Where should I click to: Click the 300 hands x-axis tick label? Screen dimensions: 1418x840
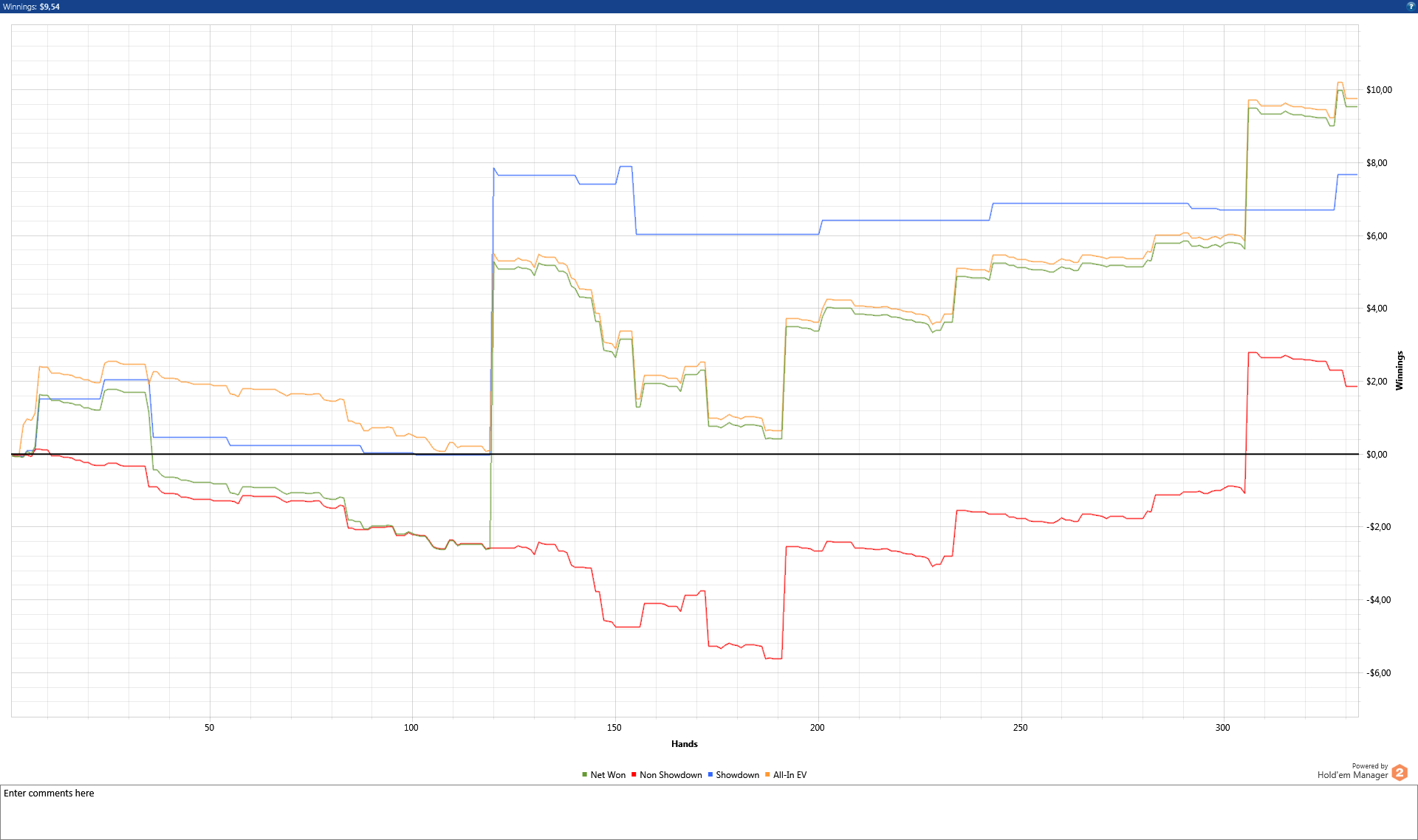pos(1222,728)
